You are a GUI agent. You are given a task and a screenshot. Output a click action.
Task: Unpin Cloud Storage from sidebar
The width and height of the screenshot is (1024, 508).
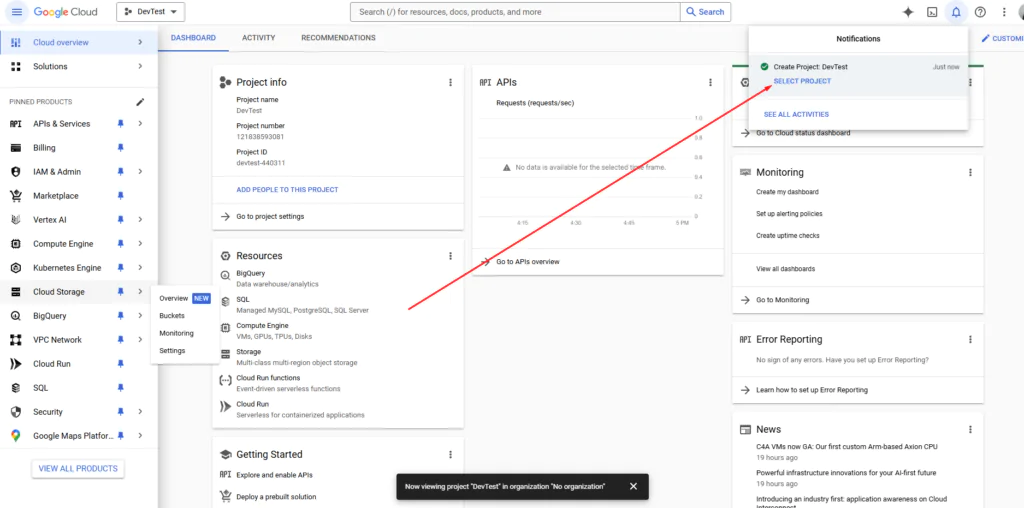(120, 292)
